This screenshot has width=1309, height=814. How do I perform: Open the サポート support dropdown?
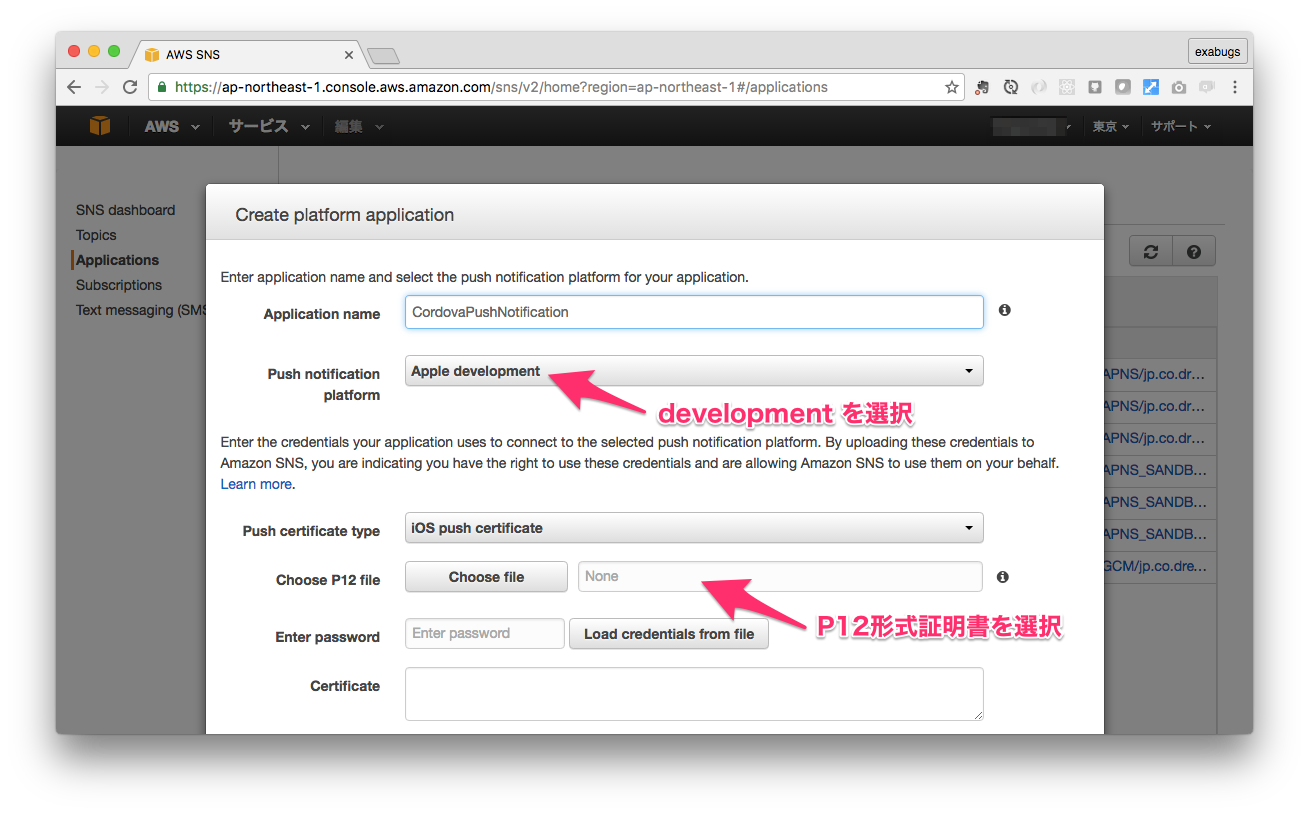[1181, 127]
